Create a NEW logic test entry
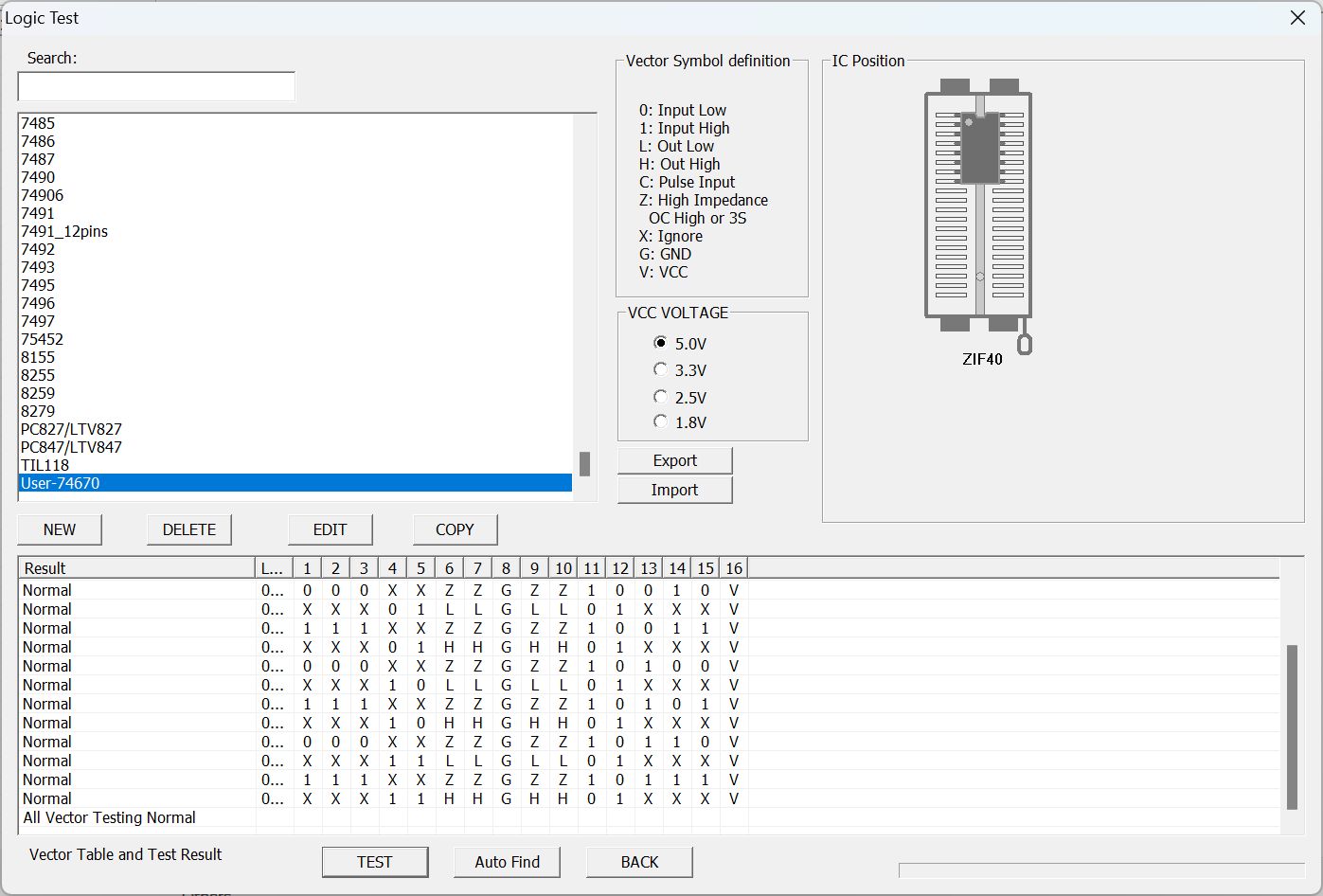This screenshot has height=896, width=1323. [x=60, y=529]
